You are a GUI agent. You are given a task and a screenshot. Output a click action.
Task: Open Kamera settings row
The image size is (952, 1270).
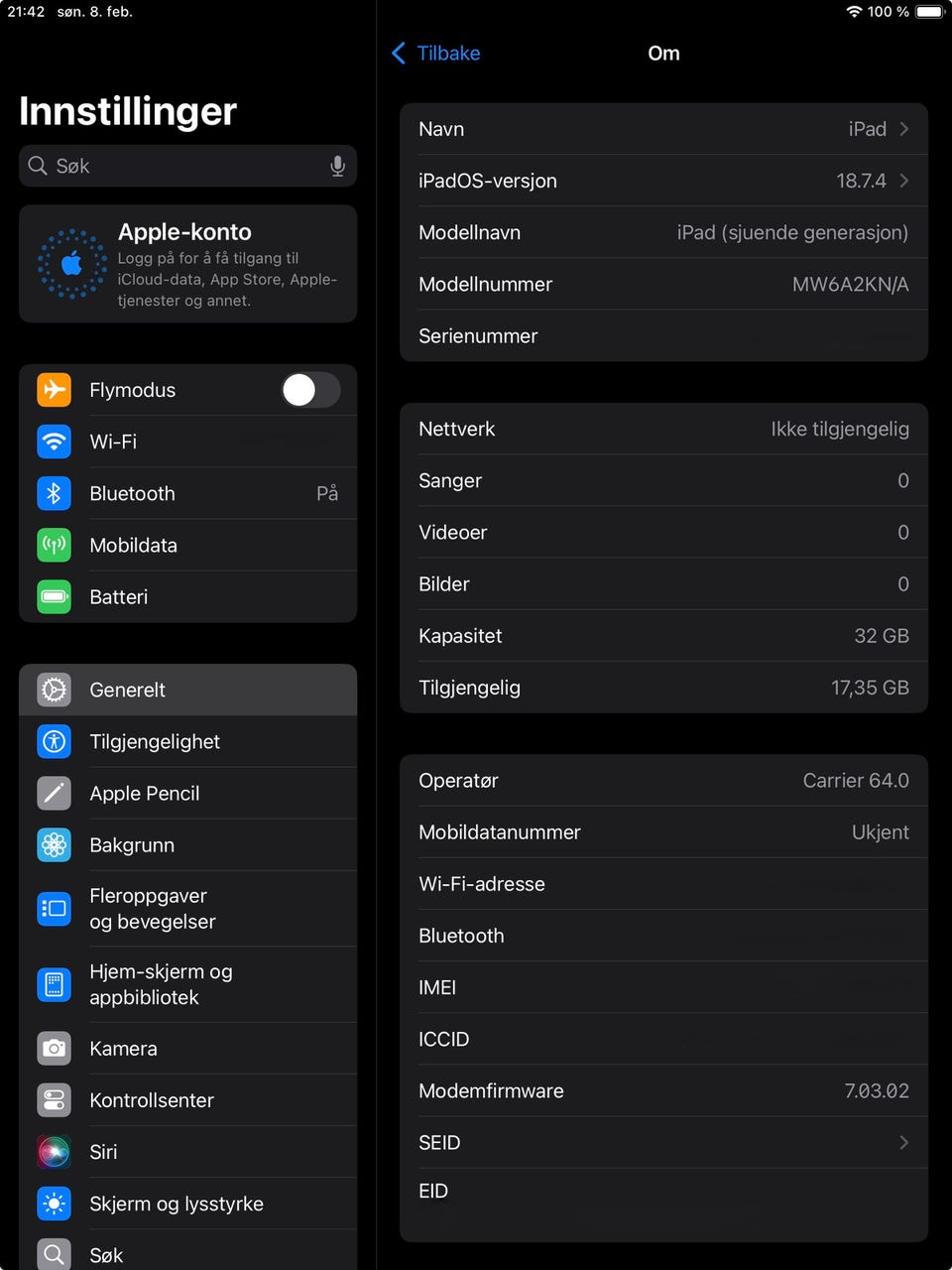coord(187,1048)
